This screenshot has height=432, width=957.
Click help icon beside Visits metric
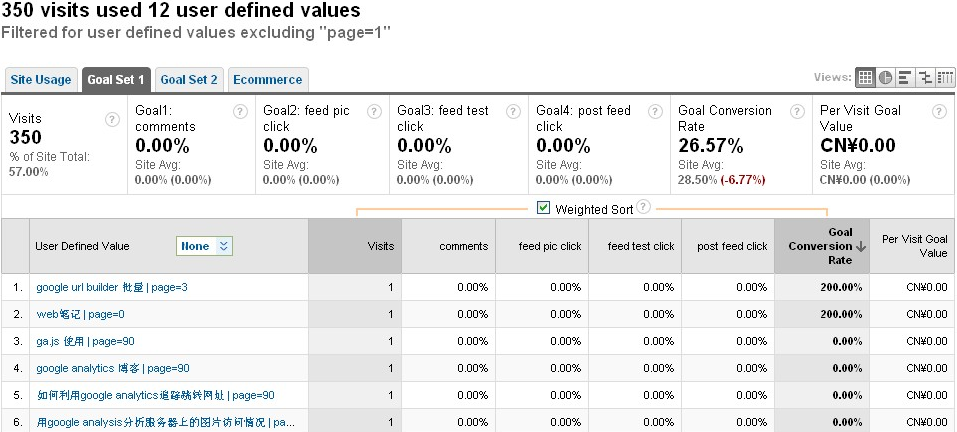pyautogui.click(x=112, y=119)
